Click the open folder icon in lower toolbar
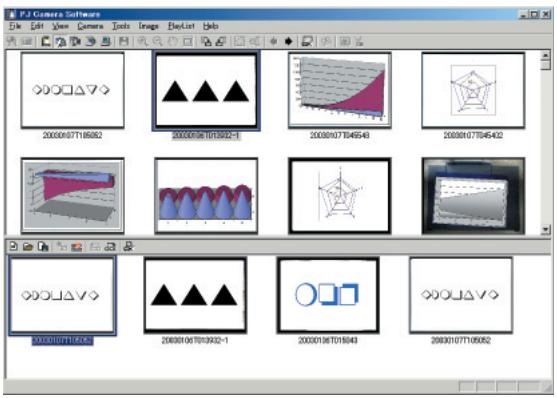Viewport: 557px width, 398px height. (x=28, y=246)
